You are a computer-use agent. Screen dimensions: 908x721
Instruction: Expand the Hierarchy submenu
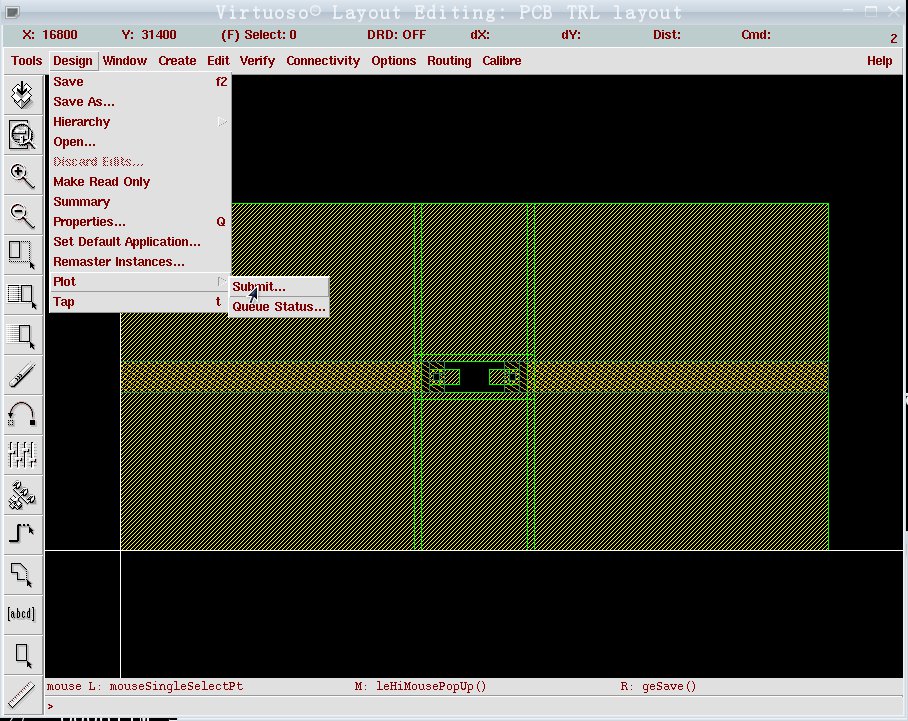pyautogui.click(x=140, y=122)
